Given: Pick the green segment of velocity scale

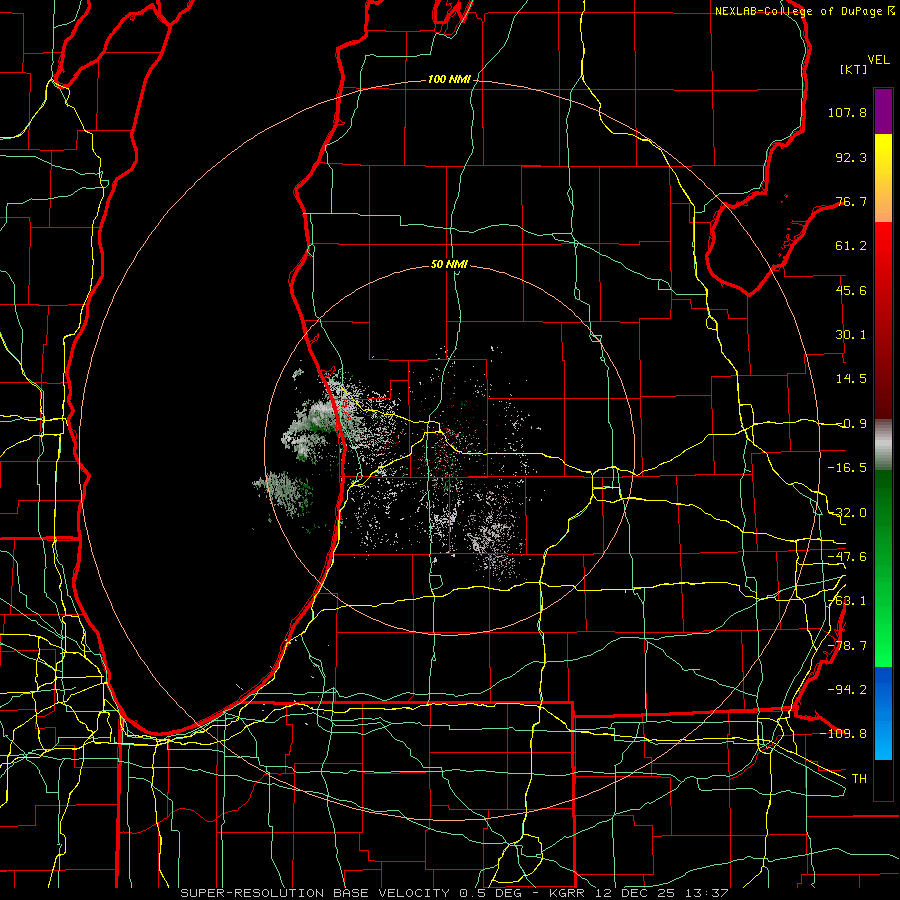Looking at the screenshot, I should click(883, 568).
